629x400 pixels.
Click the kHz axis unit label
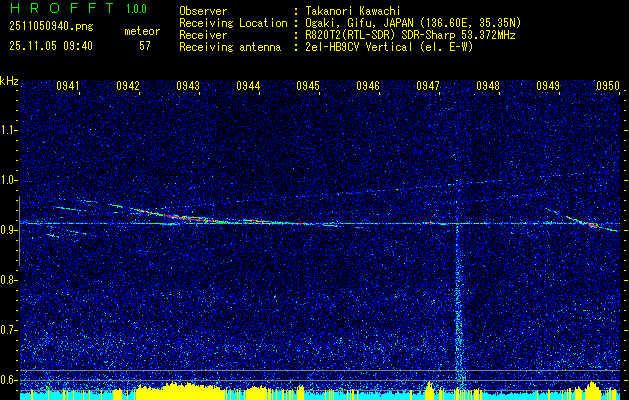pyautogui.click(x=9, y=81)
